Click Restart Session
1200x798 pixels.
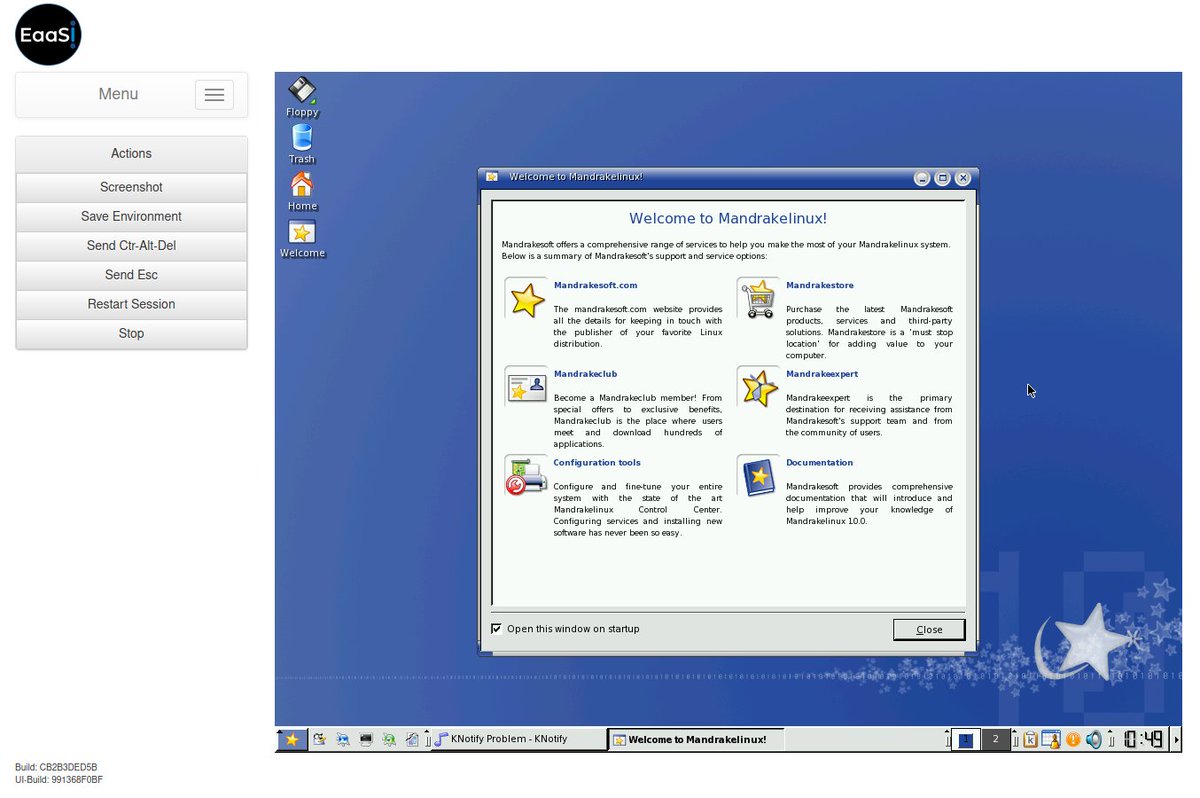[131, 304]
